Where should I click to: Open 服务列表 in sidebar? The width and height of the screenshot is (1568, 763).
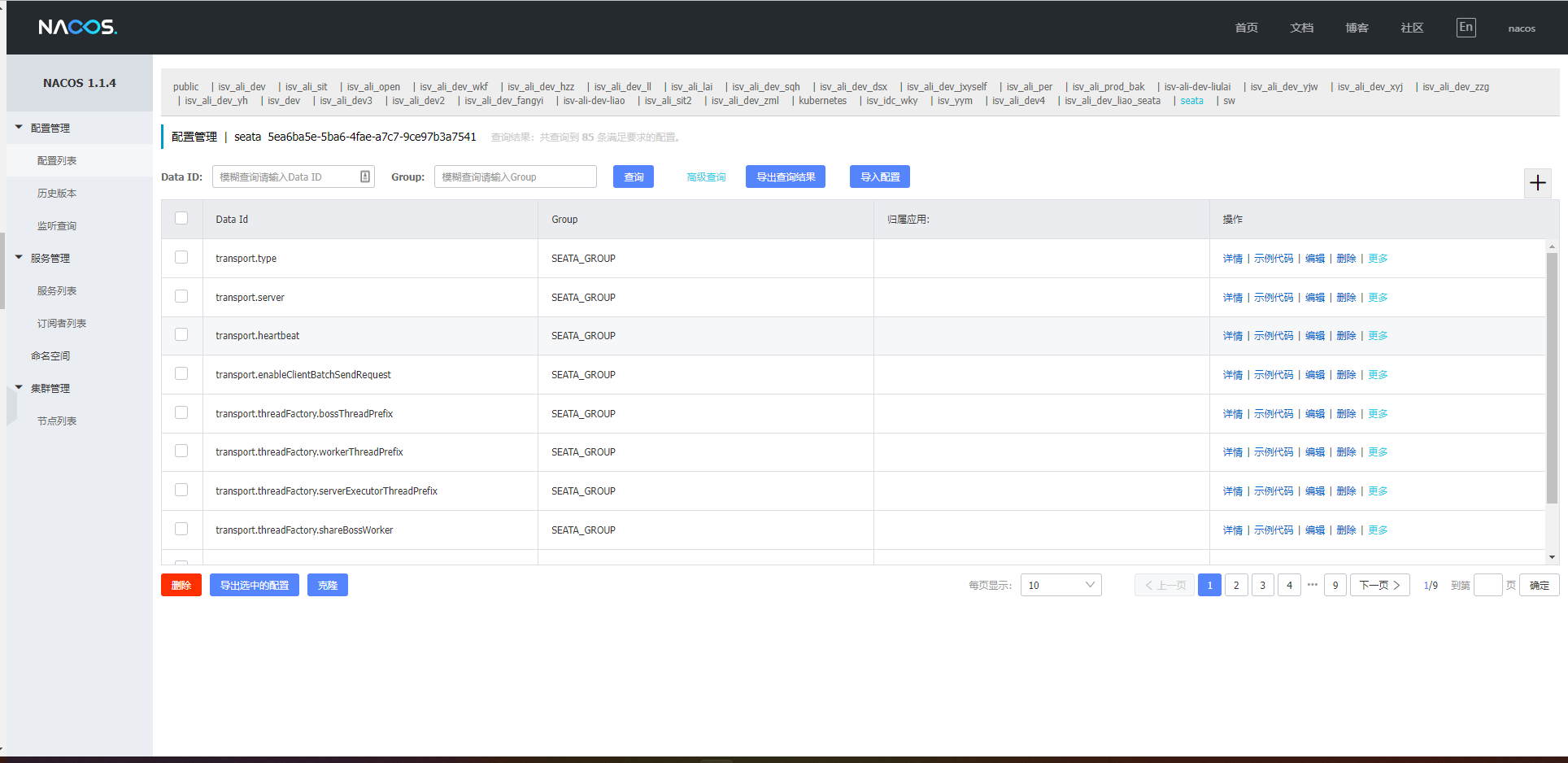57,291
